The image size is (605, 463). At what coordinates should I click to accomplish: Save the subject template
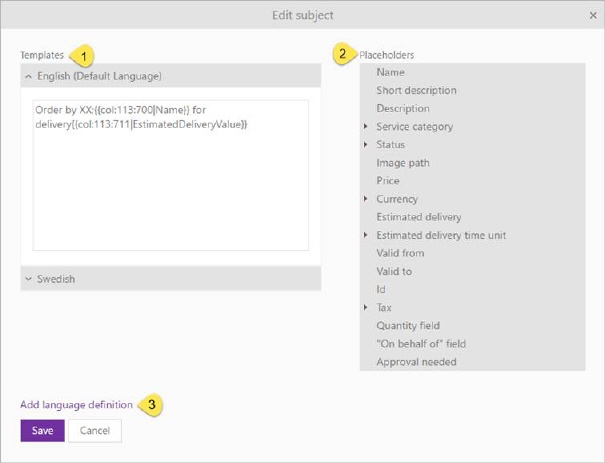[42, 430]
